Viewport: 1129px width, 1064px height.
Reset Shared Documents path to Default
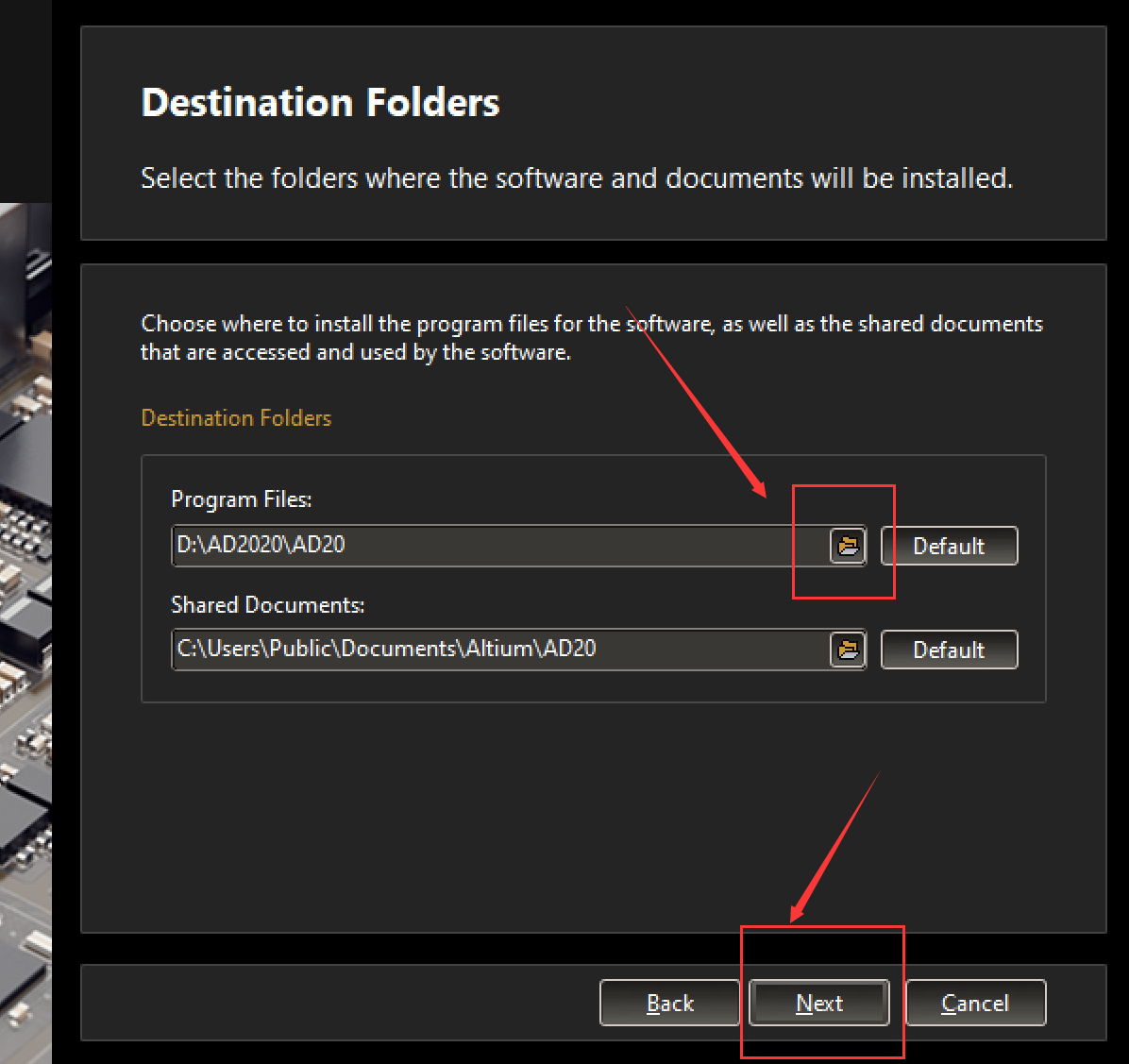[949, 650]
